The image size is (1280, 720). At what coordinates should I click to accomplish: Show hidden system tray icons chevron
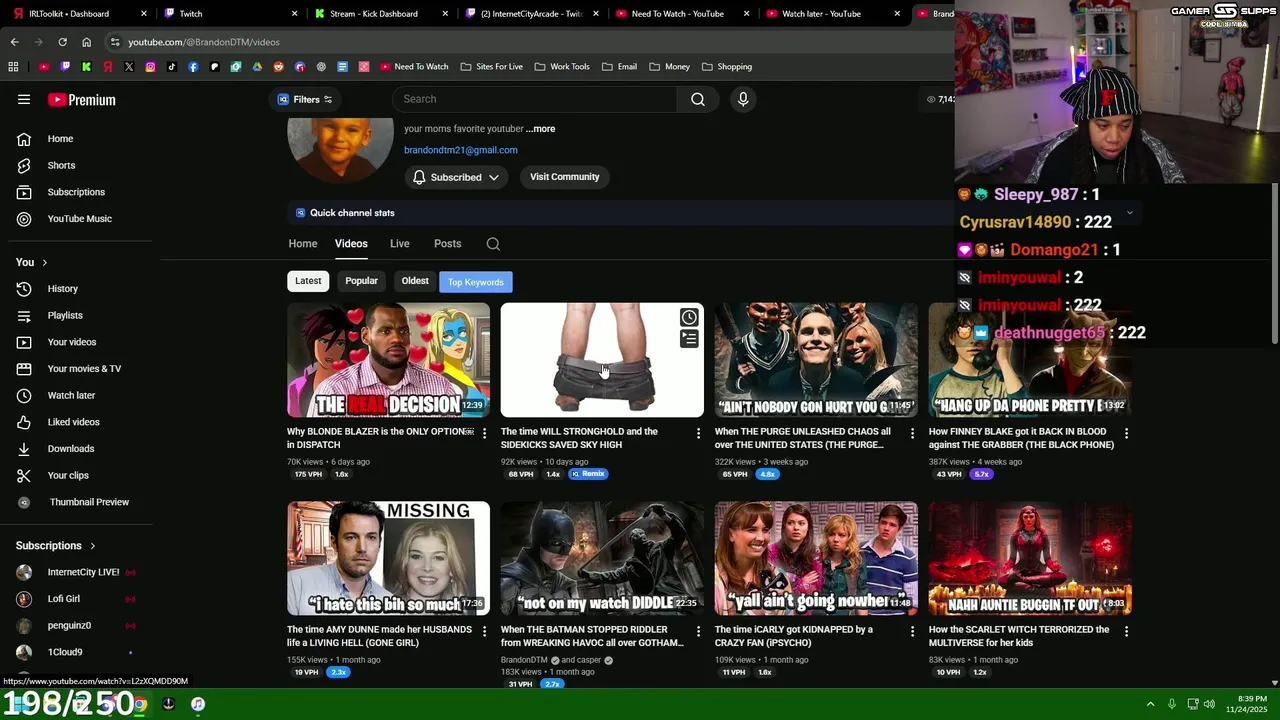coord(1150,704)
